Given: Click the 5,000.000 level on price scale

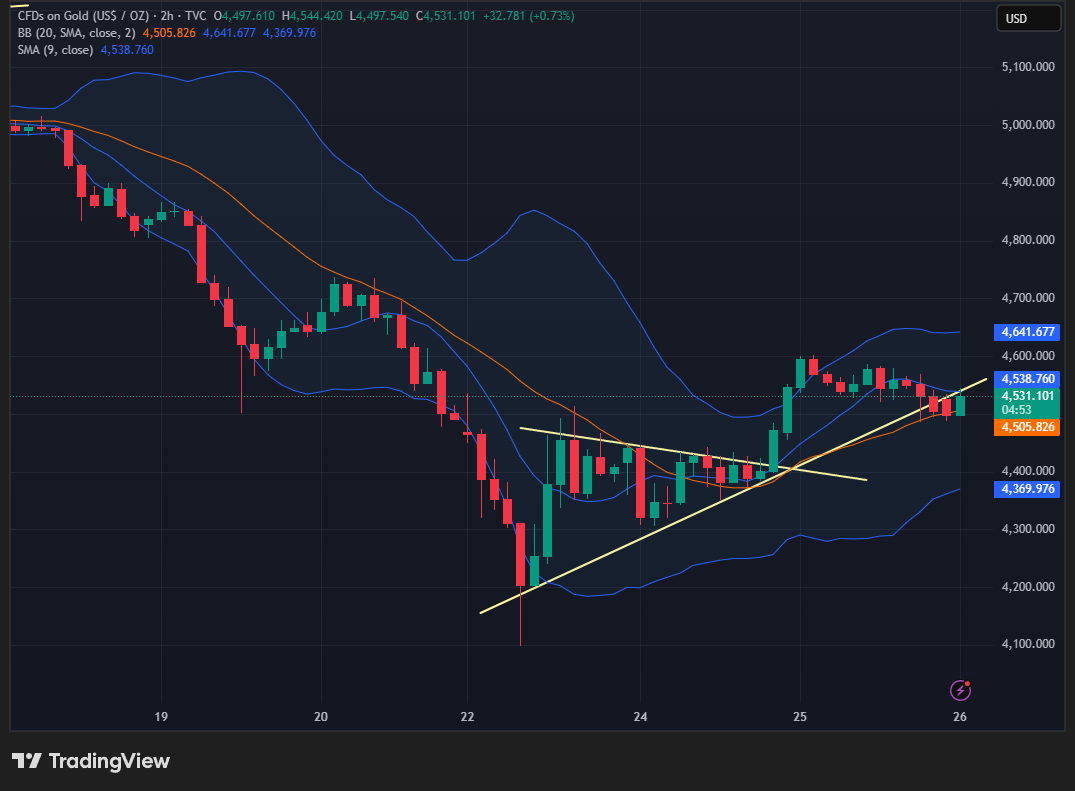Looking at the screenshot, I should [1027, 125].
